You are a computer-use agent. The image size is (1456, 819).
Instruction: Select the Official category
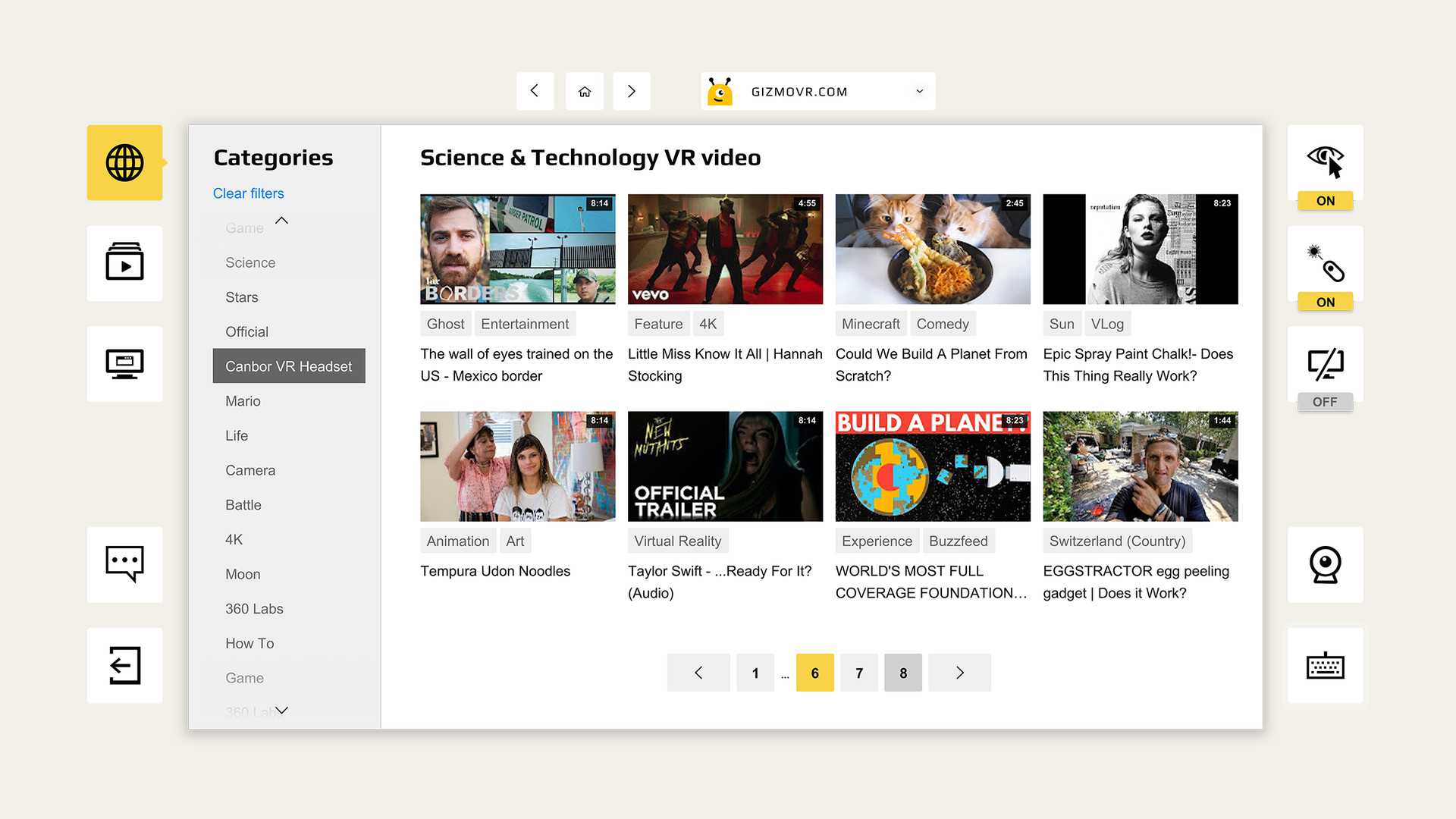(x=246, y=331)
